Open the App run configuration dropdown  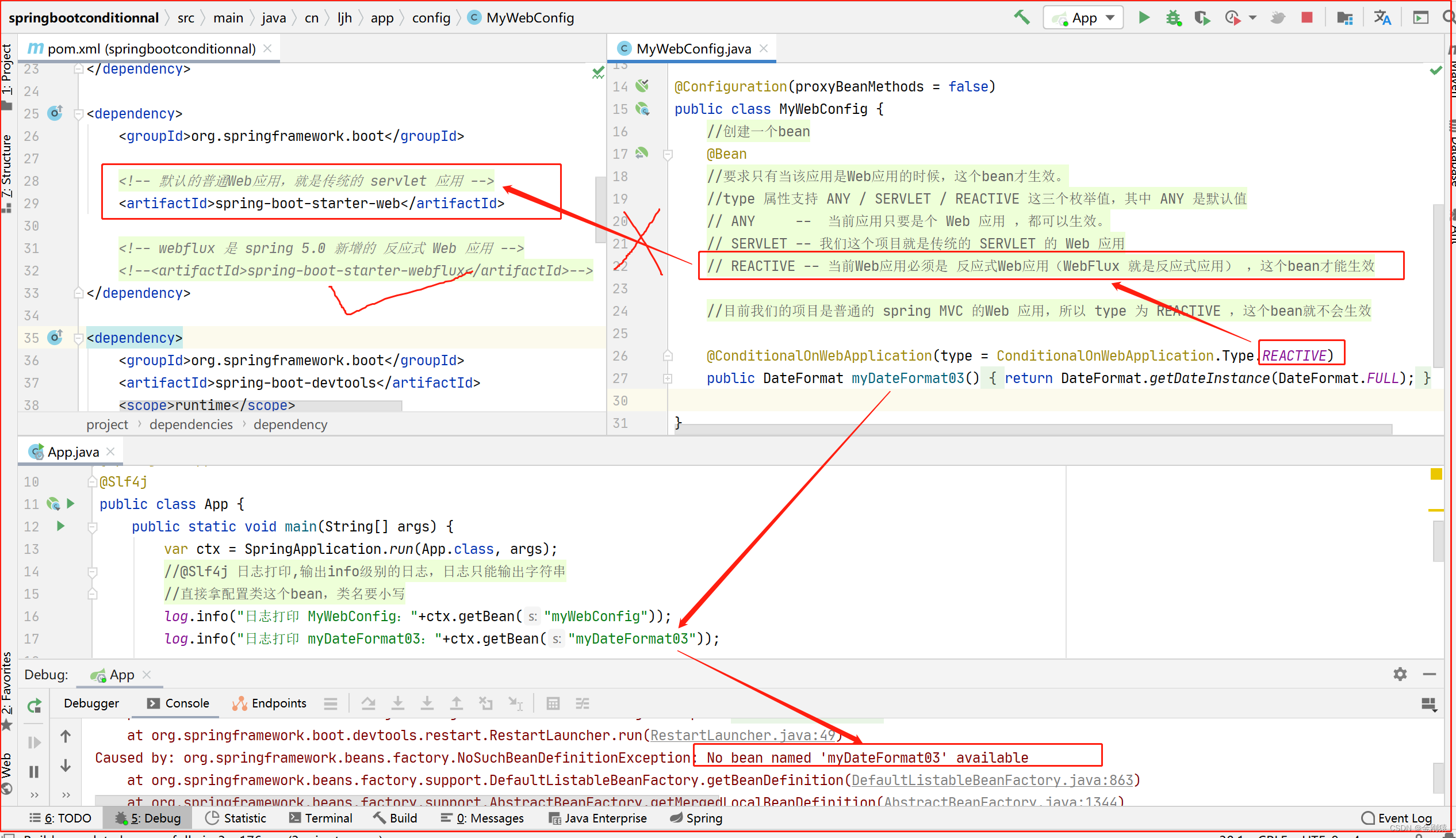pos(1084,18)
